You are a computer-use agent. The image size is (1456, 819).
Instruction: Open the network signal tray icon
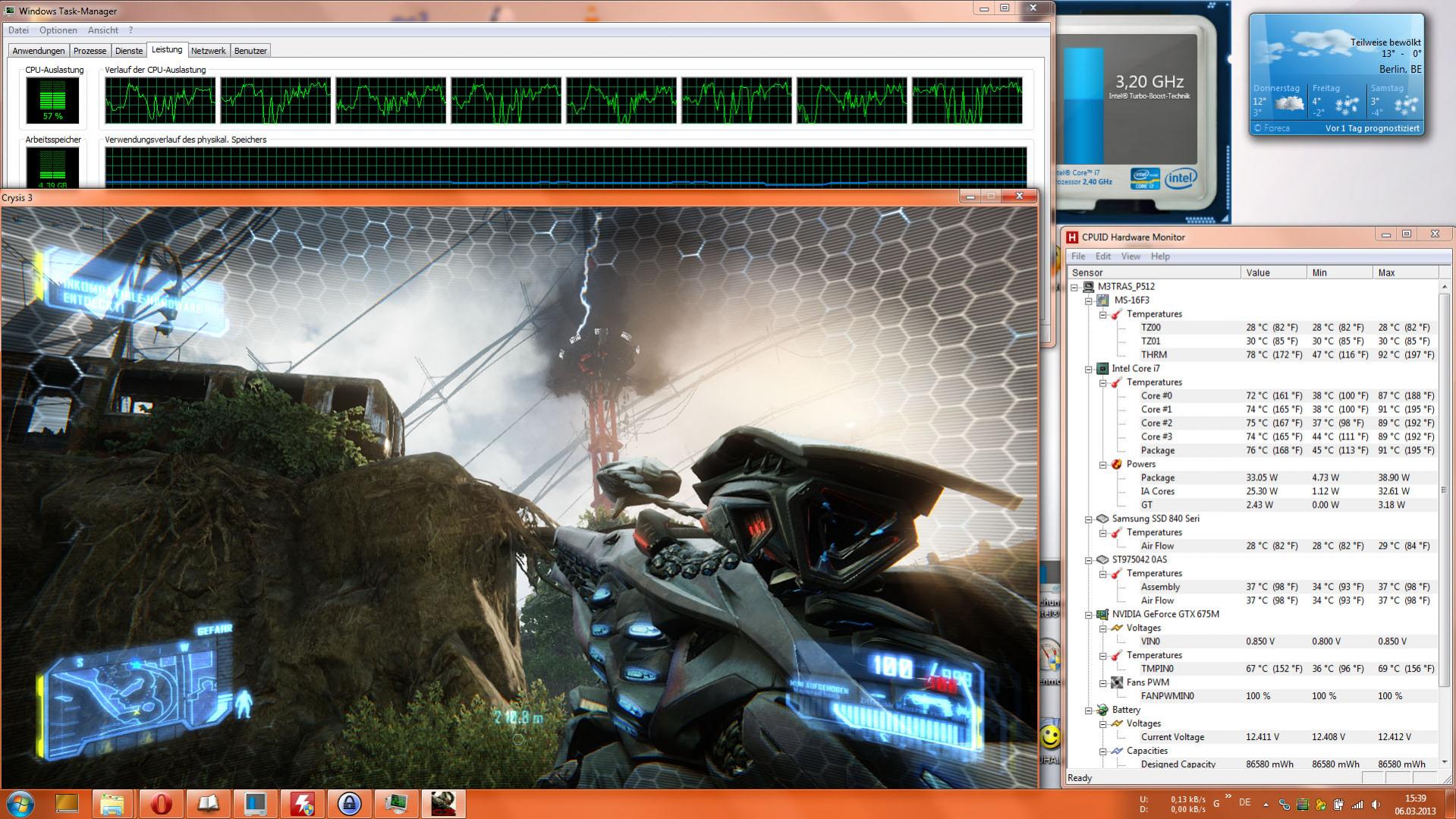(1357, 805)
